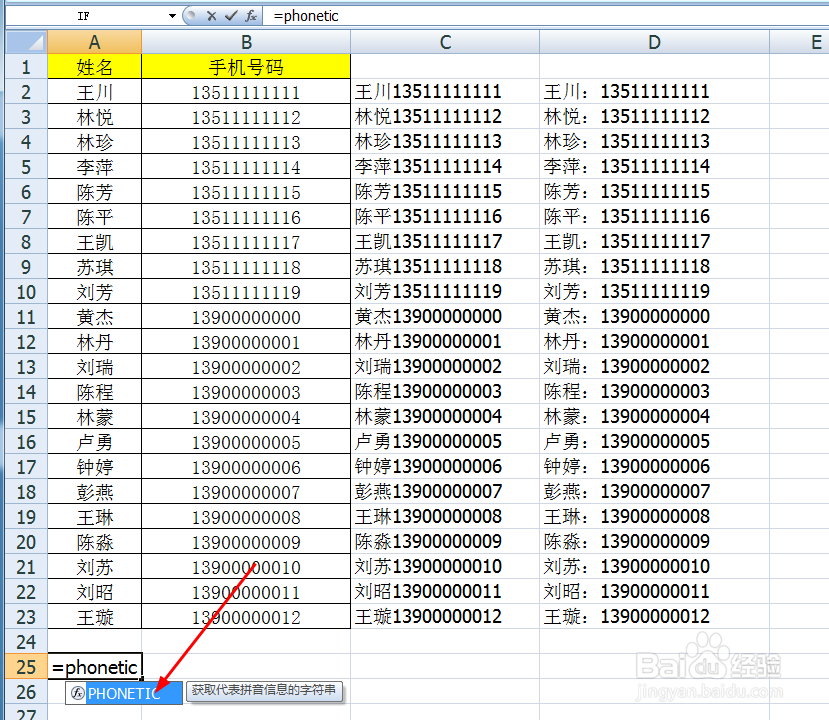Select column C header
829x720 pixels.
(445, 42)
